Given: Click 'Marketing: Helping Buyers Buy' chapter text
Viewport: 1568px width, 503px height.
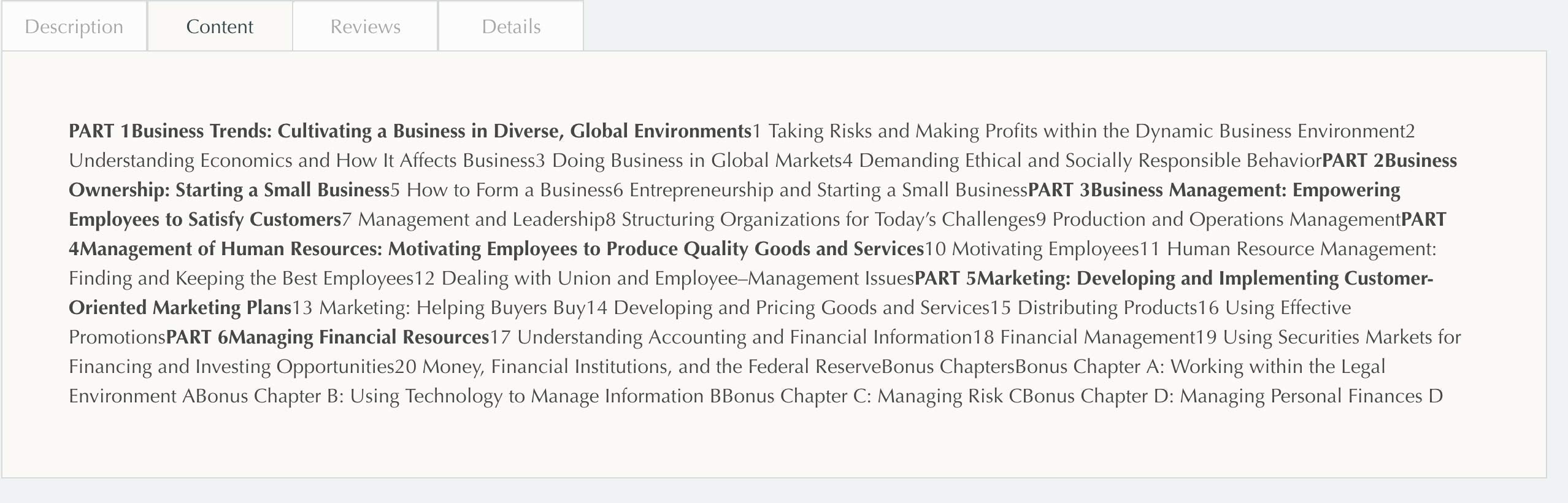Looking at the screenshot, I should [452, 308].
